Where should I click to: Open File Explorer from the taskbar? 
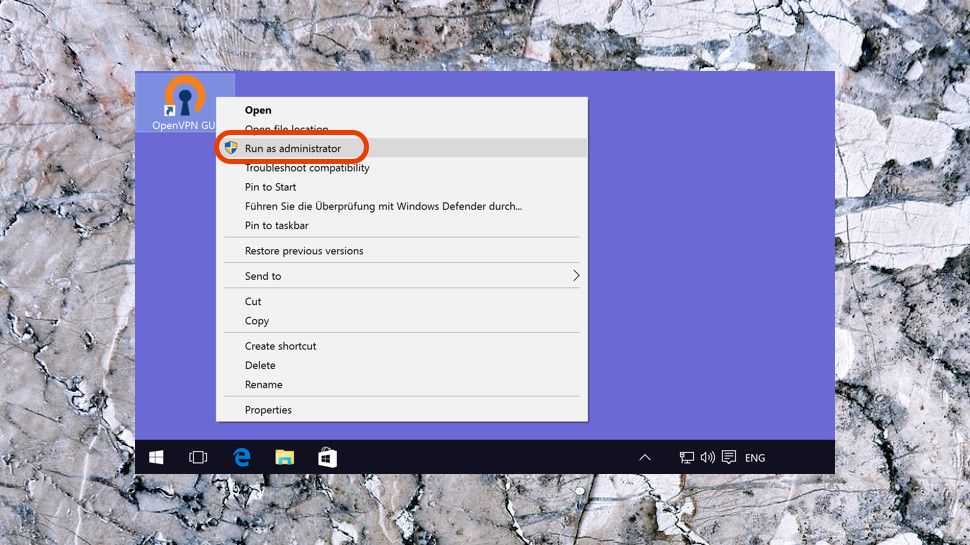[285, 457]
